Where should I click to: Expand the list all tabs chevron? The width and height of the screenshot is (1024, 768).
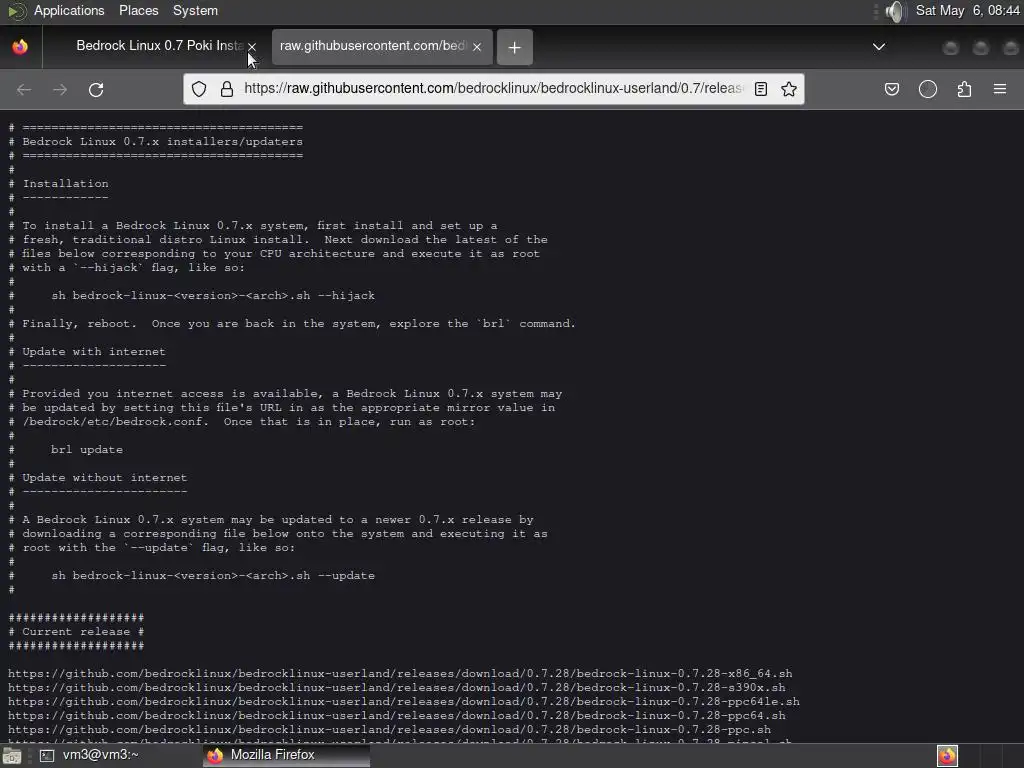879,46
